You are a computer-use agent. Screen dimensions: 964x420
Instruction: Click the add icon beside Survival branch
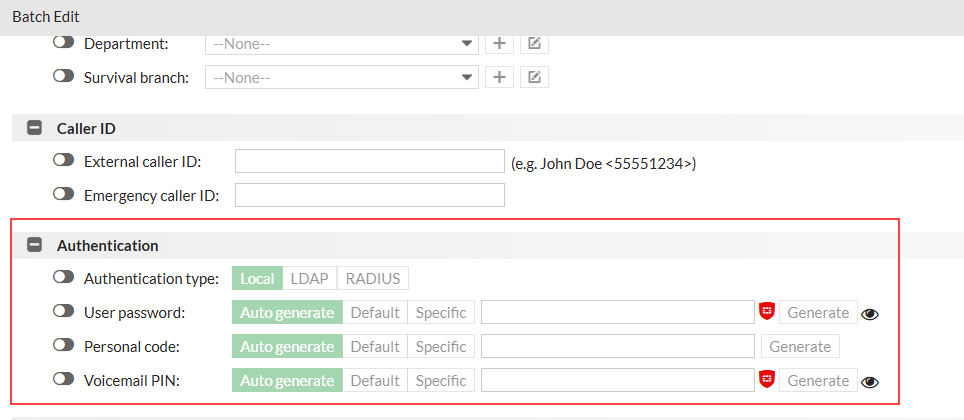pyautogui.click(x=499, y=77)
